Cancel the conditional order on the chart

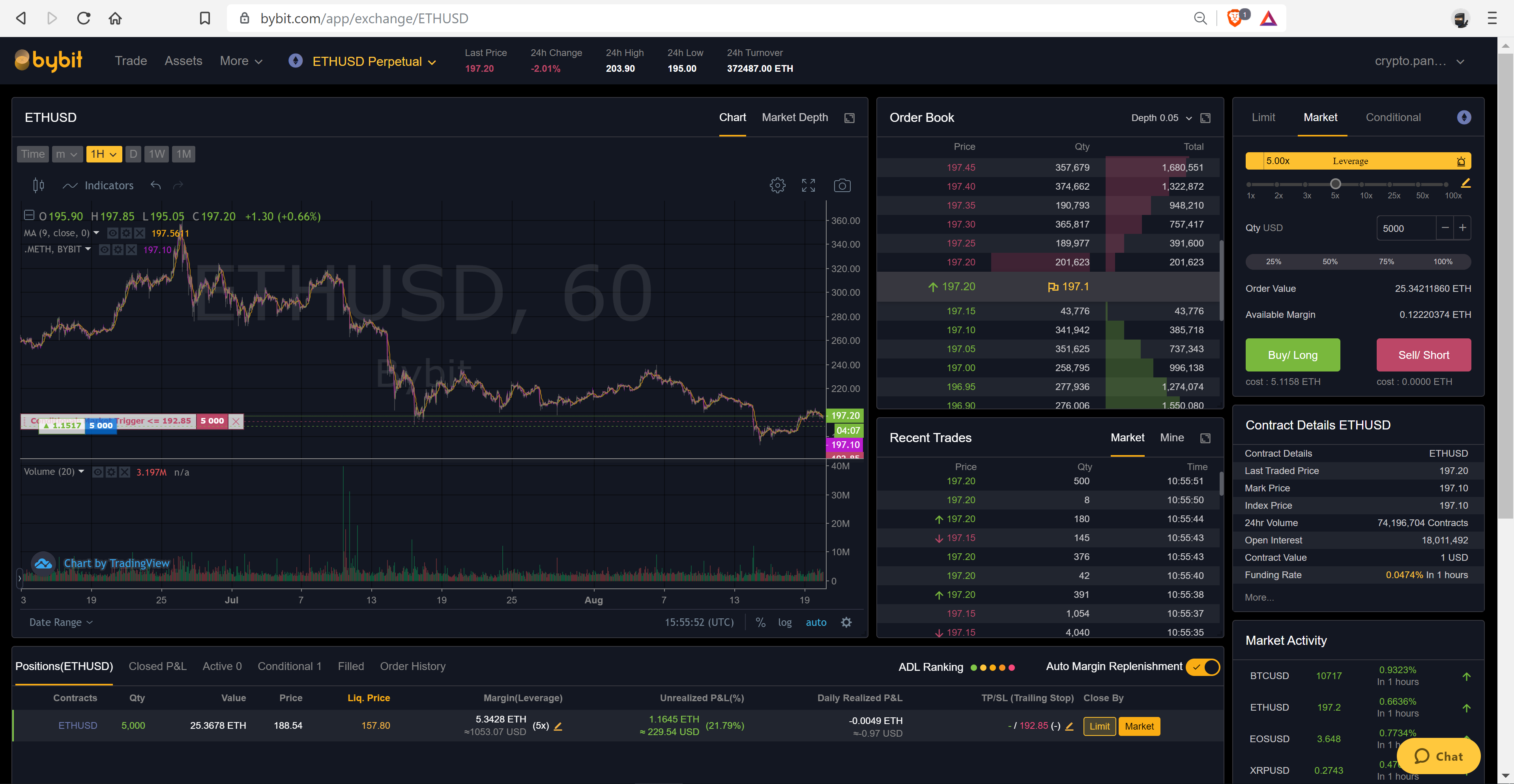pyautogui.click(x=236, y=421)
